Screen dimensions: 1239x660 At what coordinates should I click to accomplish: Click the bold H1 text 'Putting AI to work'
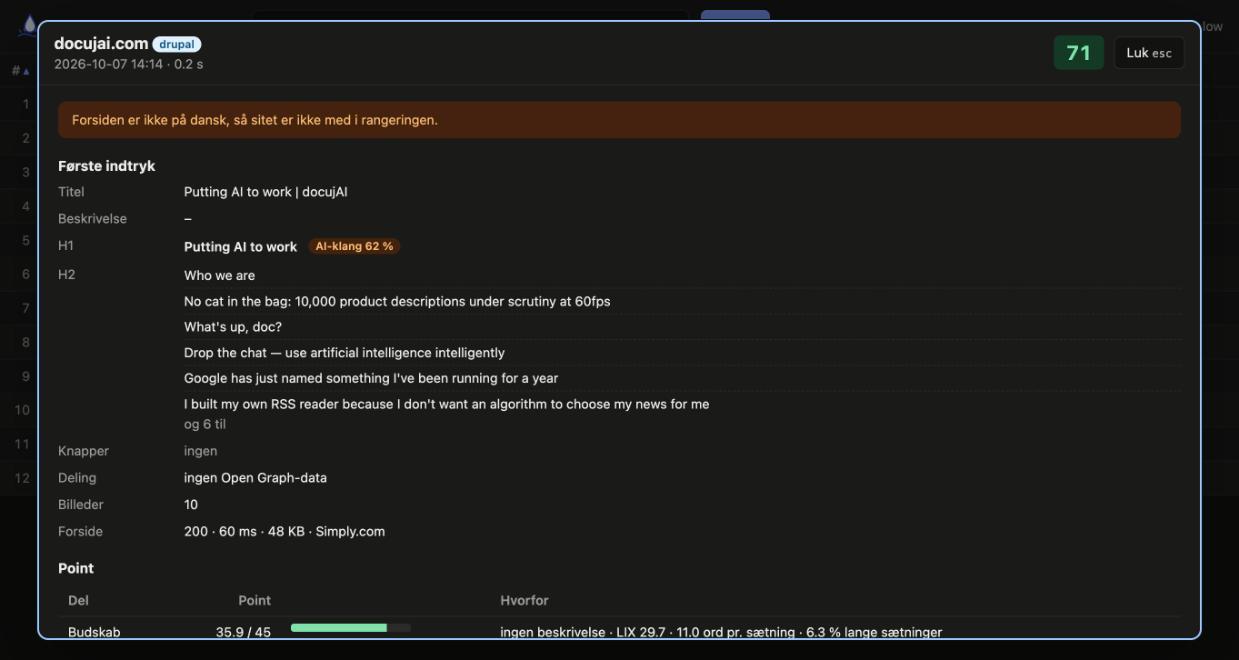[241, 247]
